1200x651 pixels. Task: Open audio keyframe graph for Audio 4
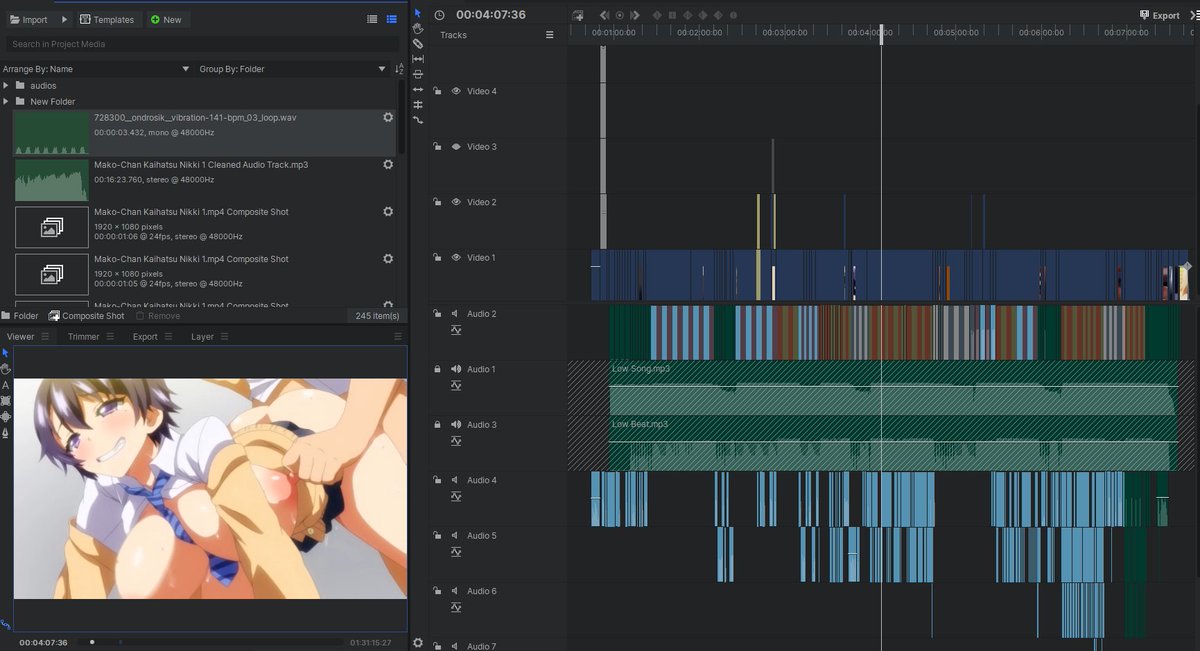(456, 496)
